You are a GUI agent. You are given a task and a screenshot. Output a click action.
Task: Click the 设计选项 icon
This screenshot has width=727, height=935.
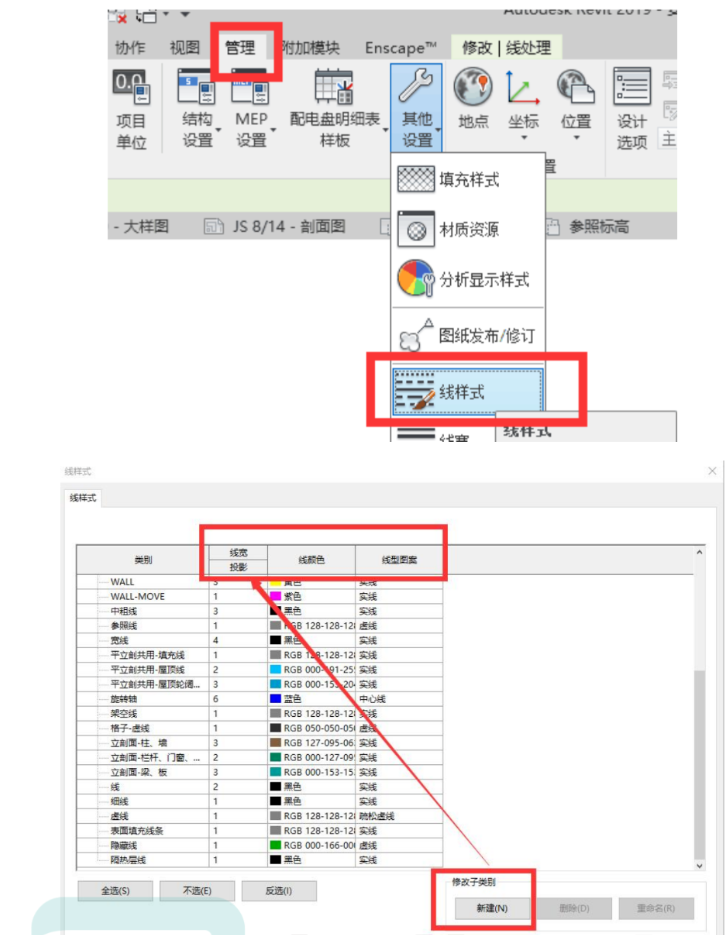632,87
